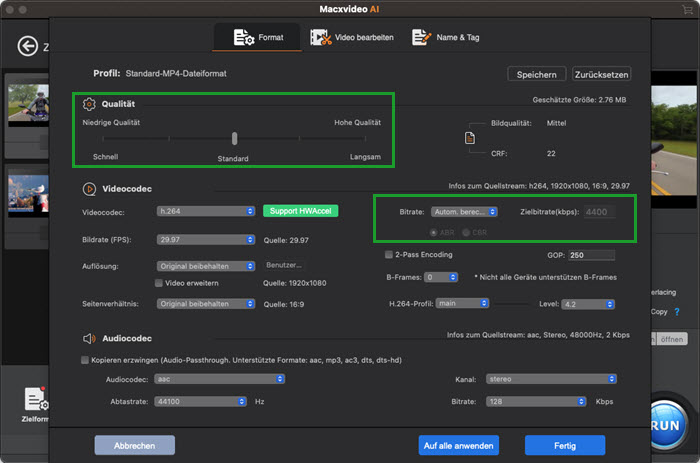Confirm with the Fertig button
The image size is (700, 463).
(x=565, y=445)
